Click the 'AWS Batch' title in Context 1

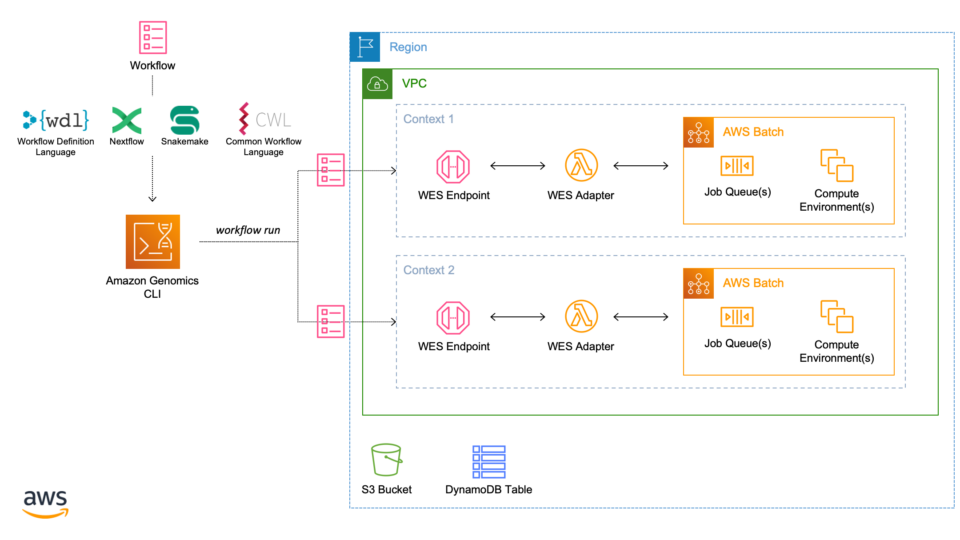click(753, 132)
